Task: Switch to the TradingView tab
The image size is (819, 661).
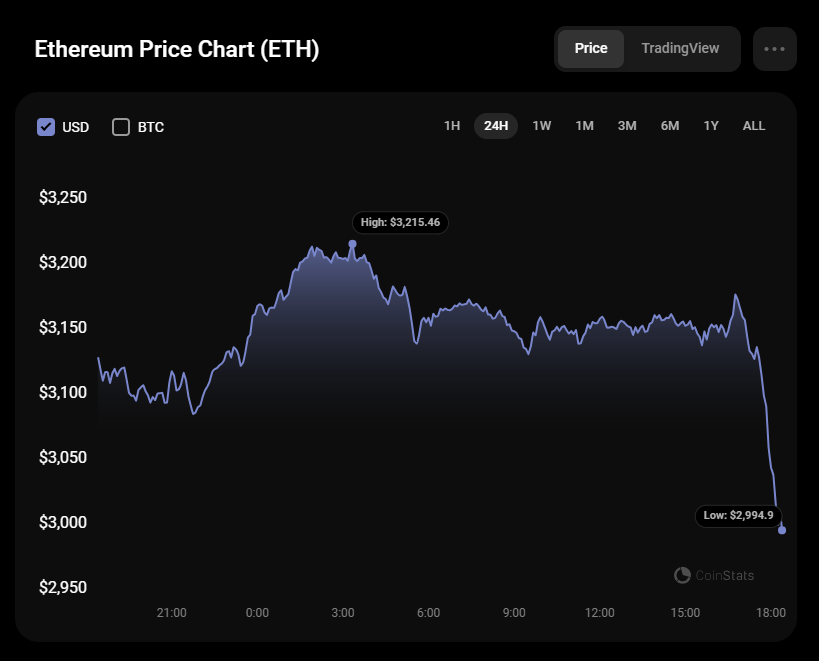Action: [680, 49]
